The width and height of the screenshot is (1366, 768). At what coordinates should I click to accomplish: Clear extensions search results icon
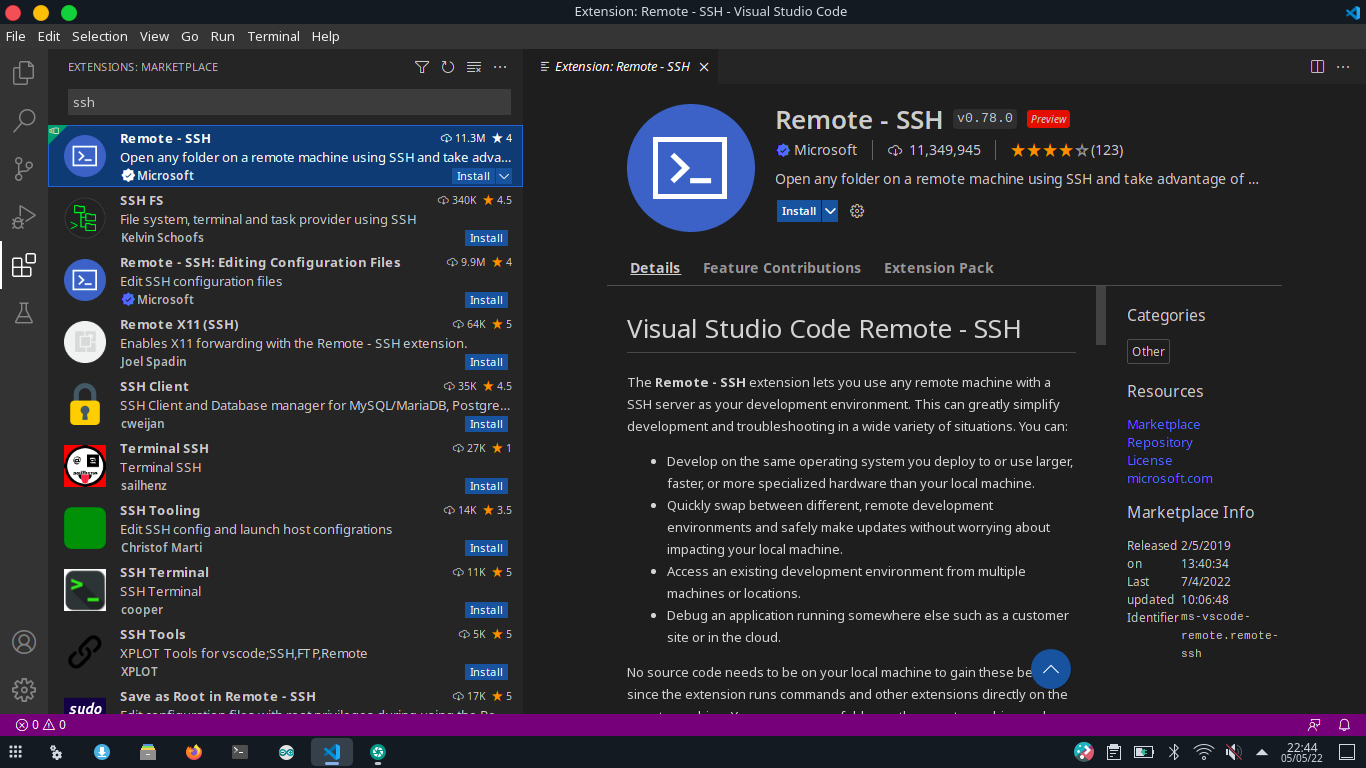[474, 67]
